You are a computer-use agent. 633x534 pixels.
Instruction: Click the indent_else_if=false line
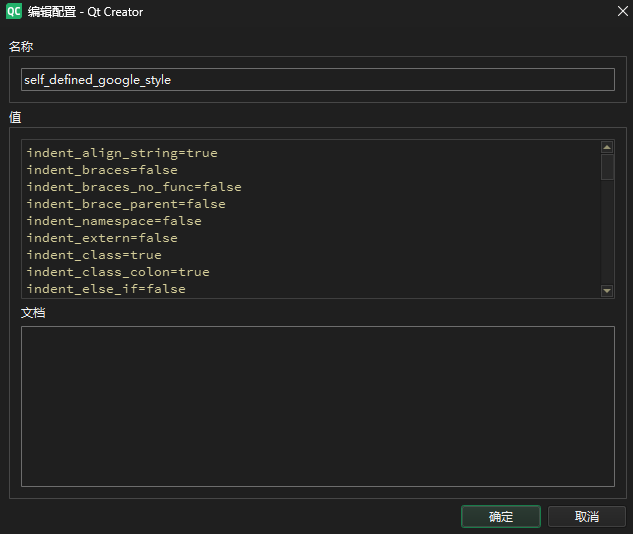pos(106,289)
